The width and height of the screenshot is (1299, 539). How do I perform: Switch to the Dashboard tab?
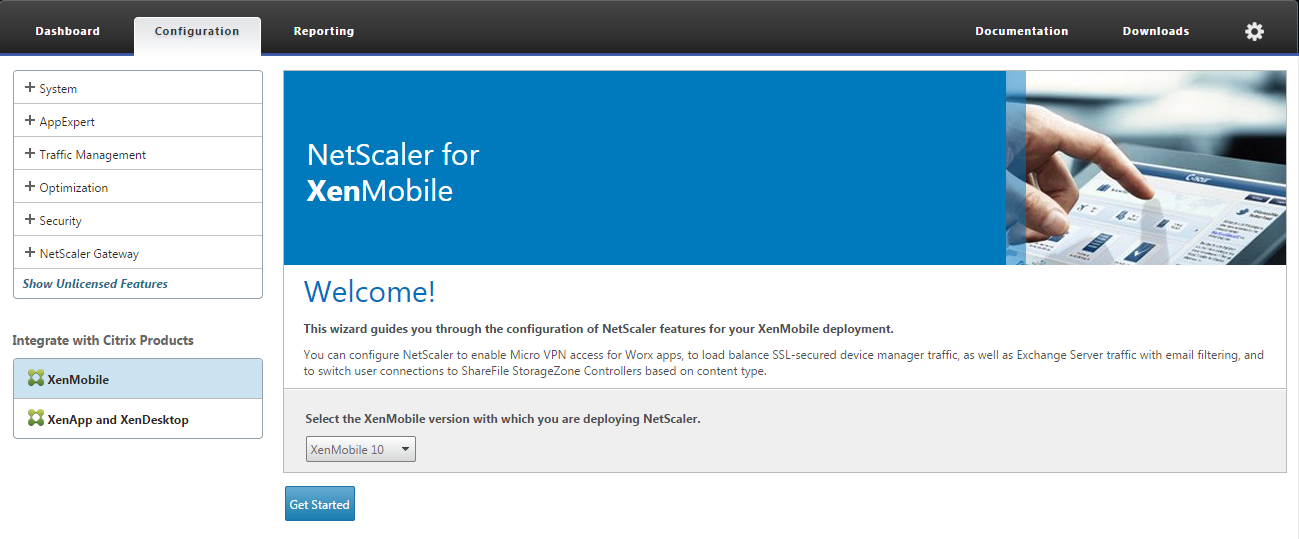67,31
